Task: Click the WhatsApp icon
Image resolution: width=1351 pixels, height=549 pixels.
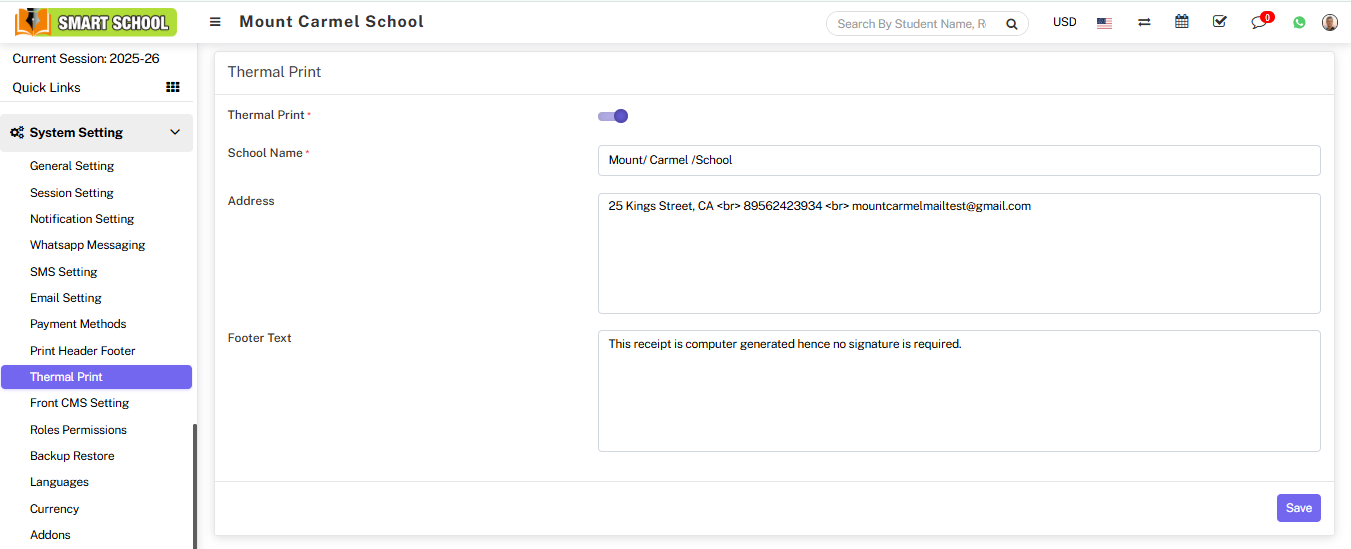Action: coord(1299,22)
